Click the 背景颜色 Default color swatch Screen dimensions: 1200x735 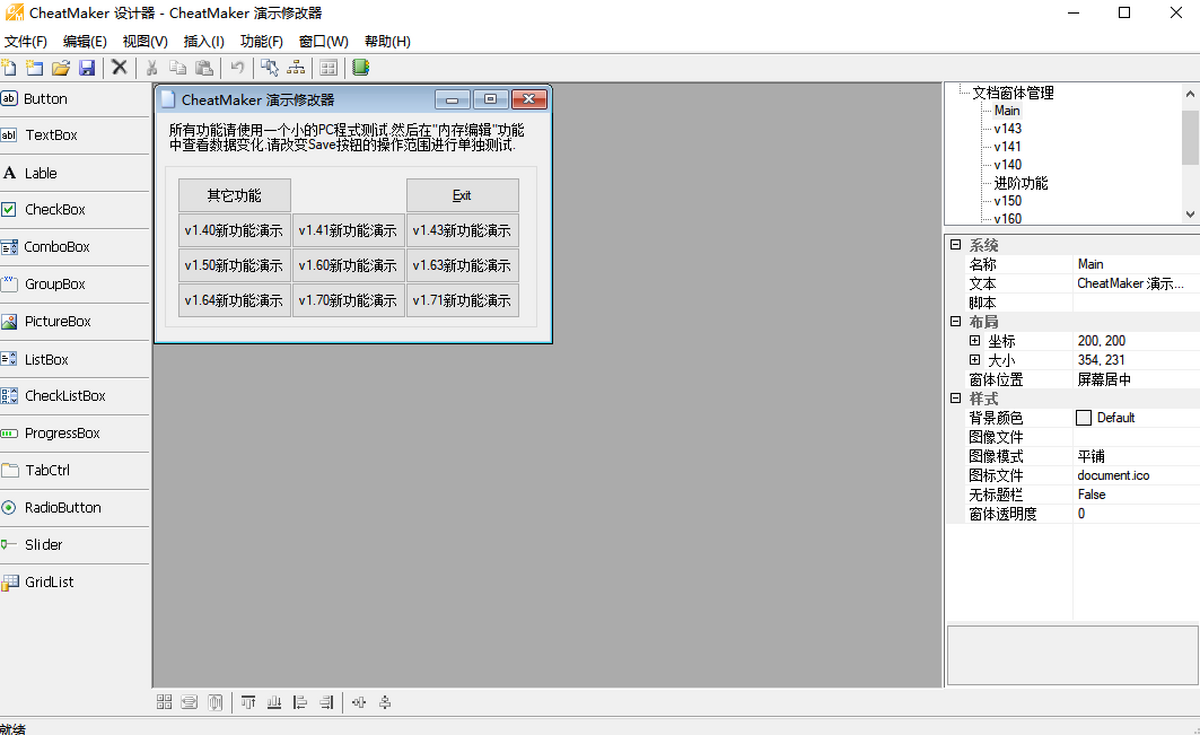(1084, 418)
